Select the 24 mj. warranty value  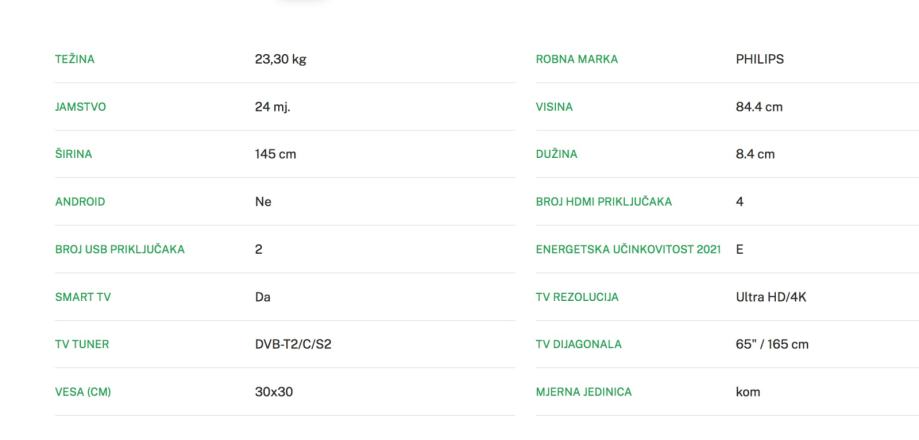272,107
